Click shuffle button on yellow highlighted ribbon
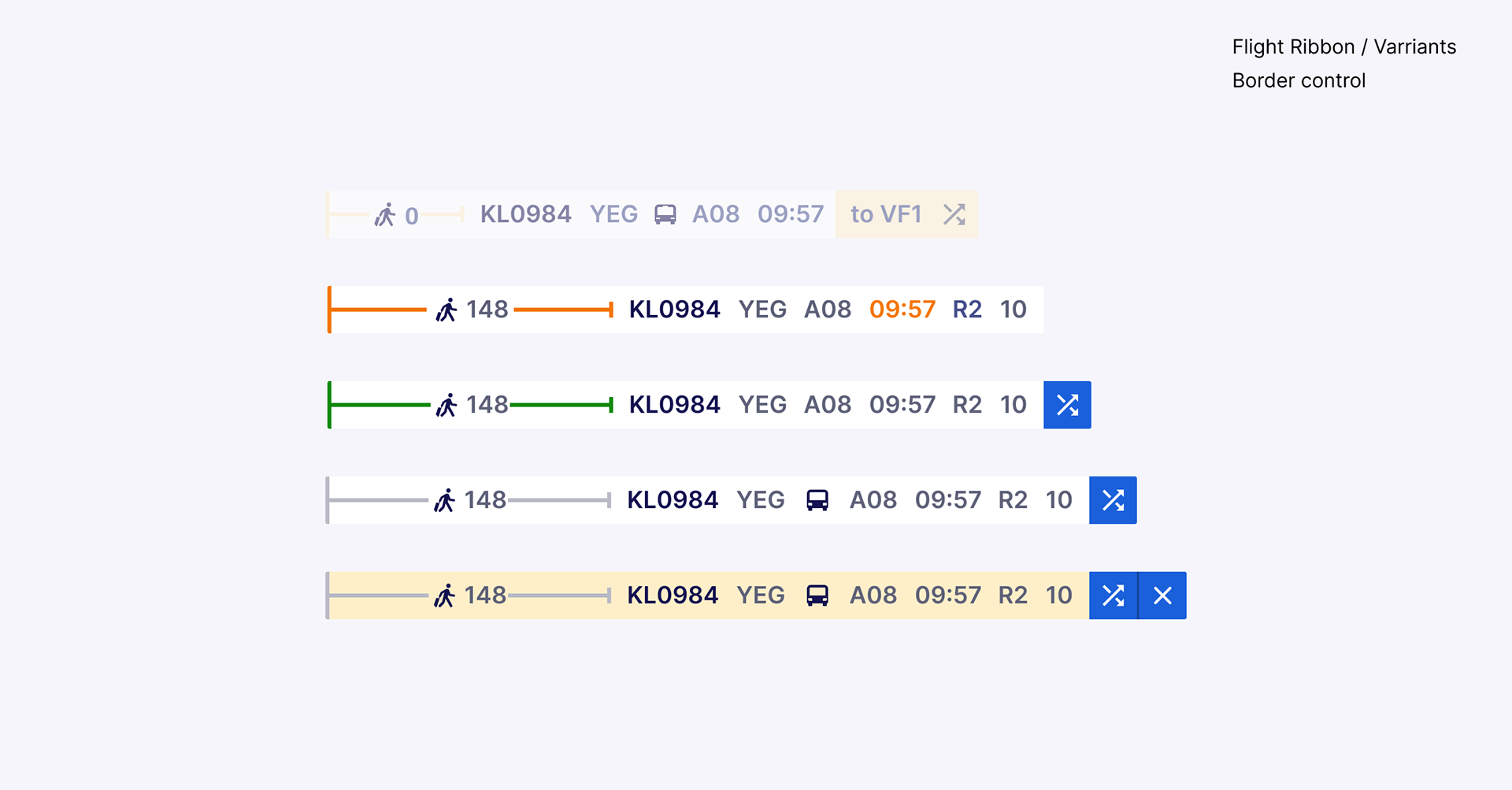 pyautogui.click(x=1113, y=595)
